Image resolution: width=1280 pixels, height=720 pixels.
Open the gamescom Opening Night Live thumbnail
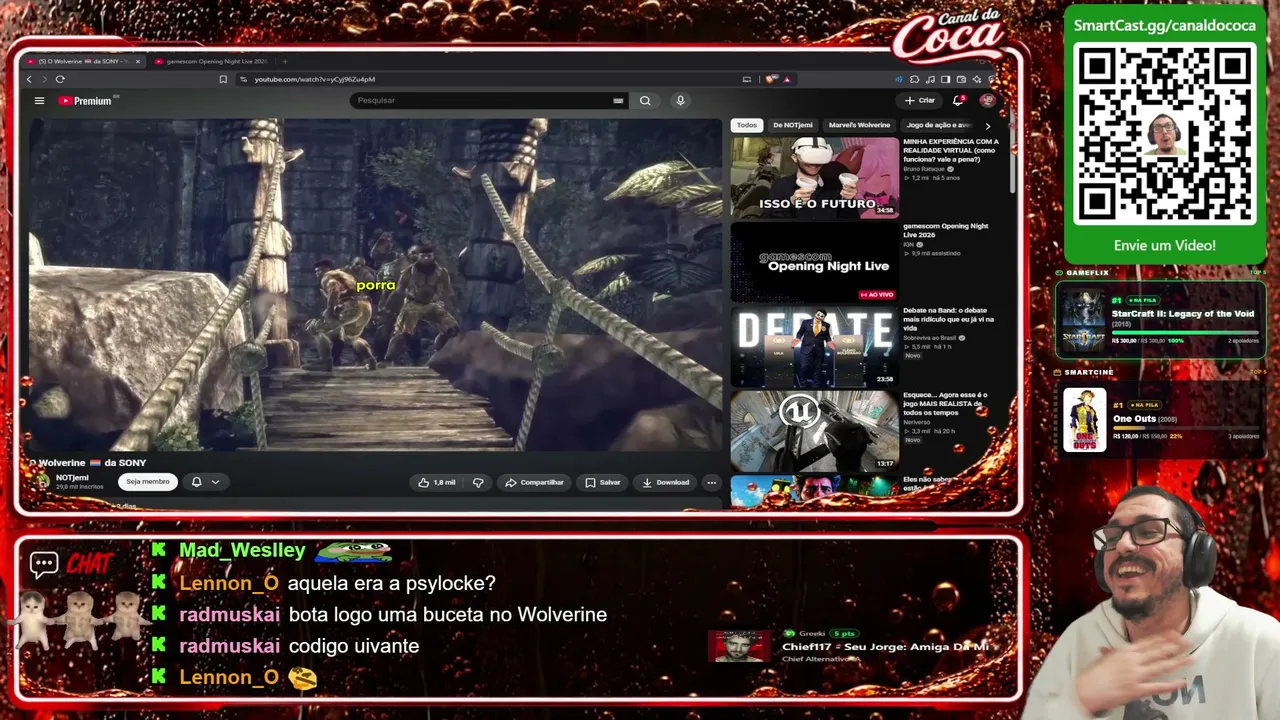pyautogui.click(x=814, y=262)
